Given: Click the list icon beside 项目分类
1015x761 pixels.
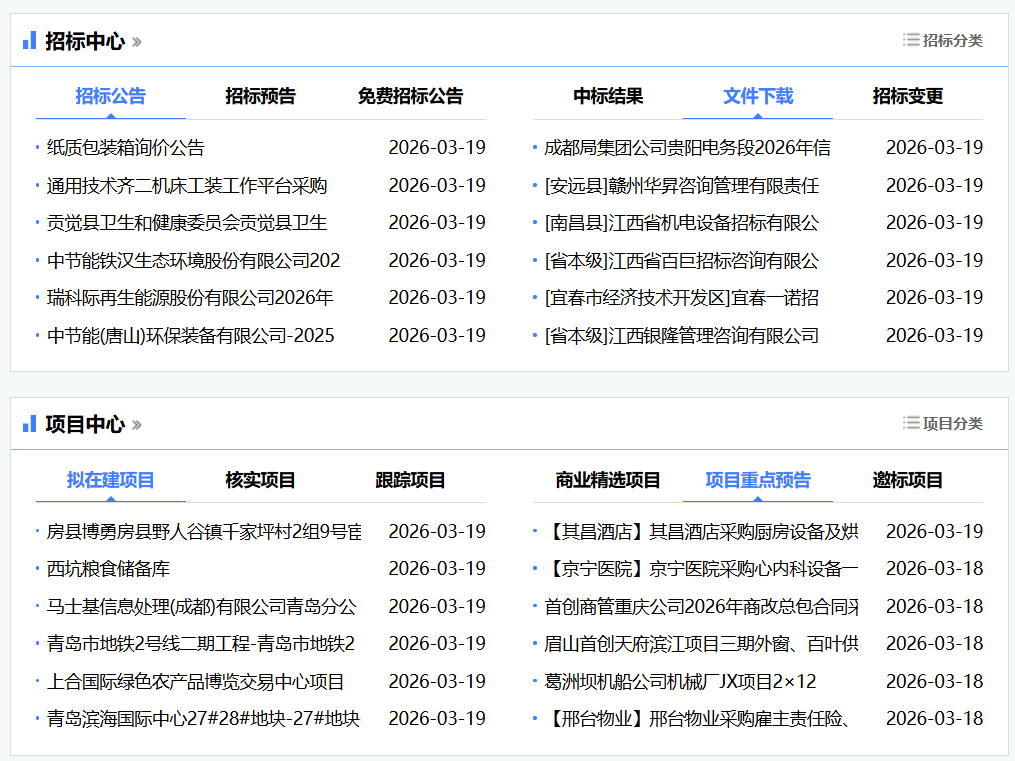Looking at the screenshot, I should pos(911,423).
